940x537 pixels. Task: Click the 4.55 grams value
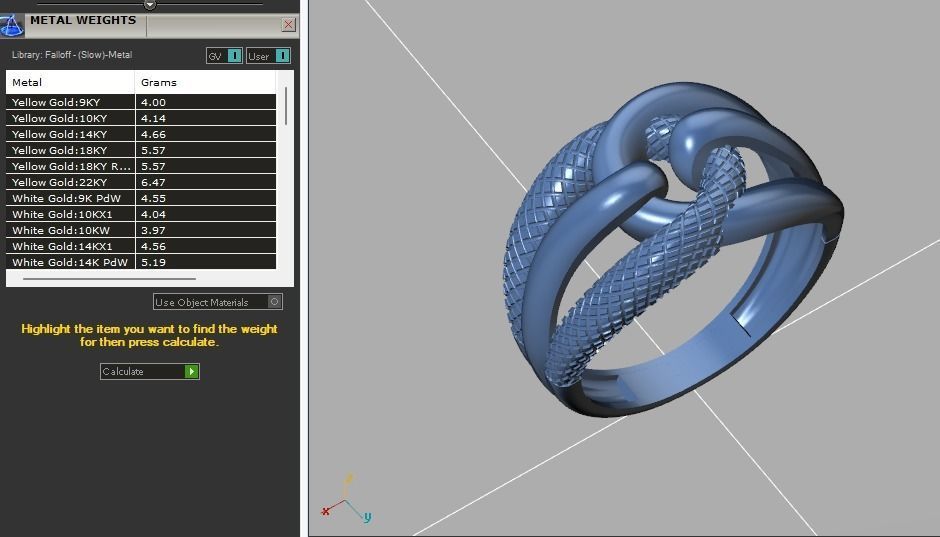(153, 198)
